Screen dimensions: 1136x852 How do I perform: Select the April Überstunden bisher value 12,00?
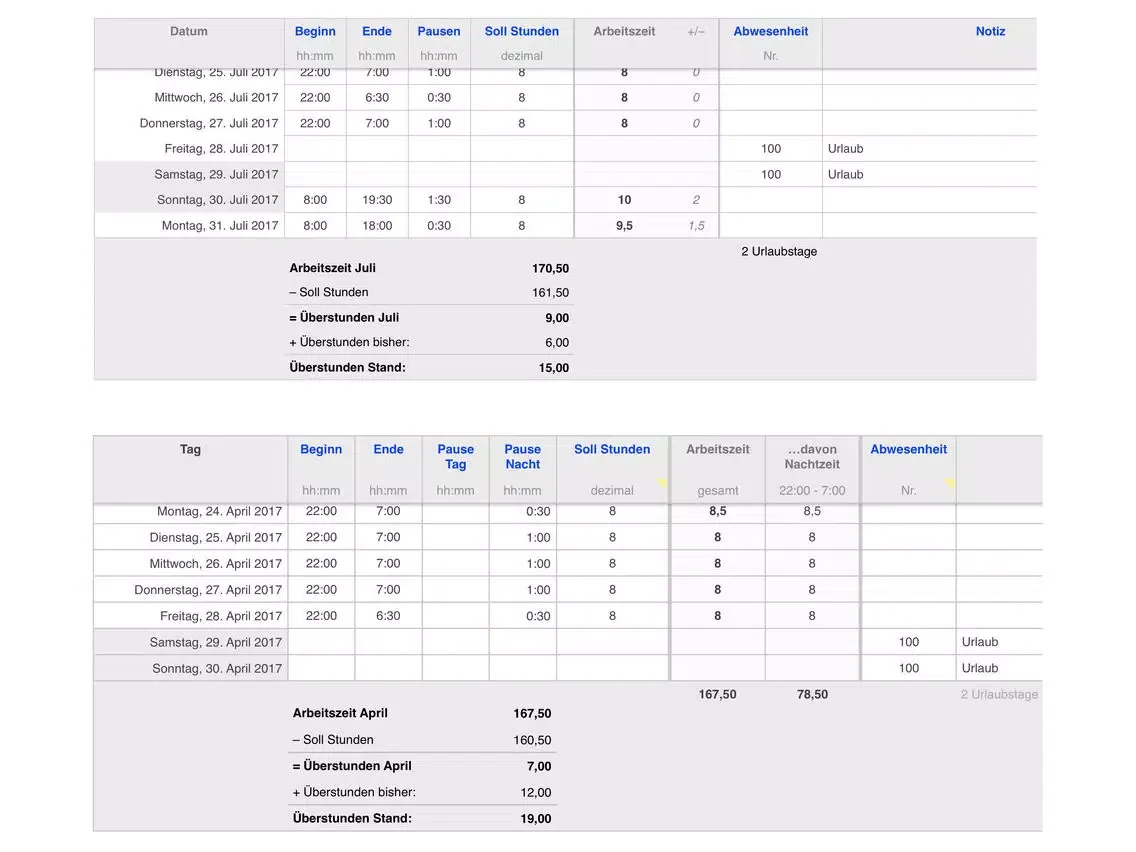tap(536, 793)
